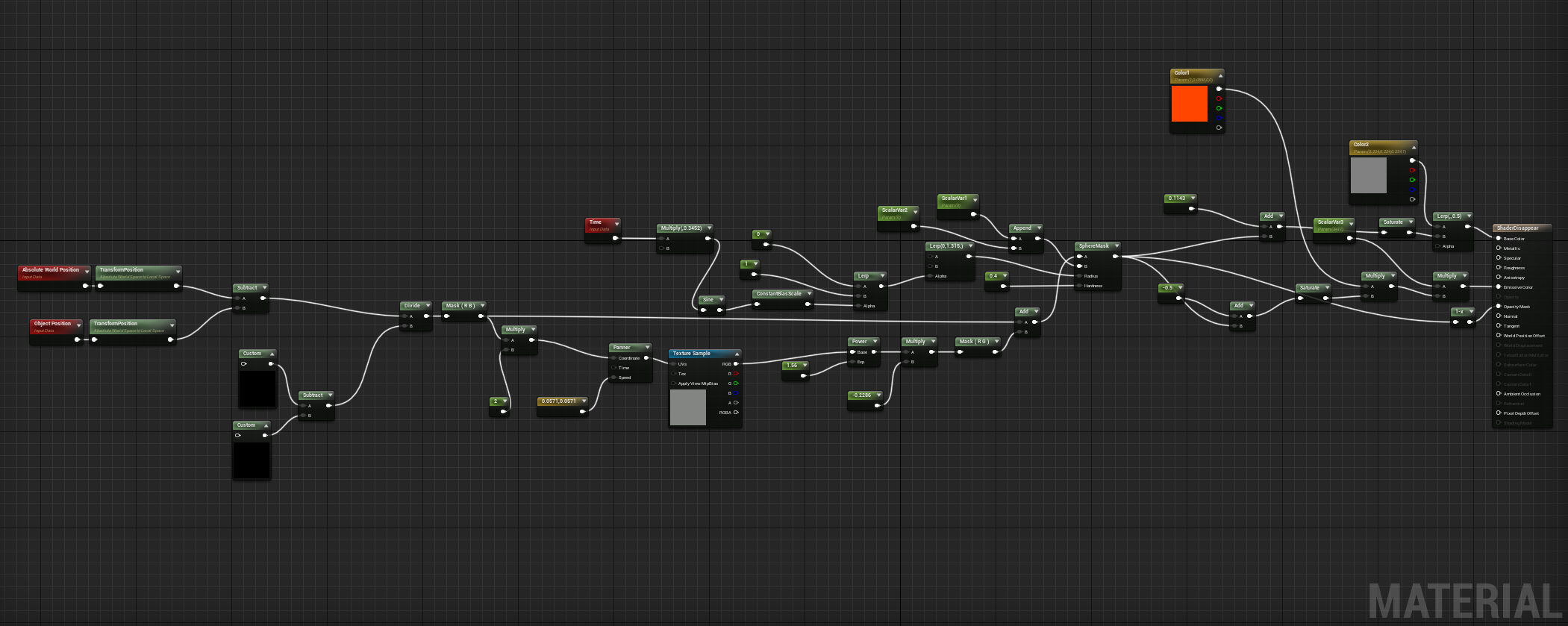Expand the Time node preview arrow
Screen dimensions: 1568x626
[x=616, y=224]
